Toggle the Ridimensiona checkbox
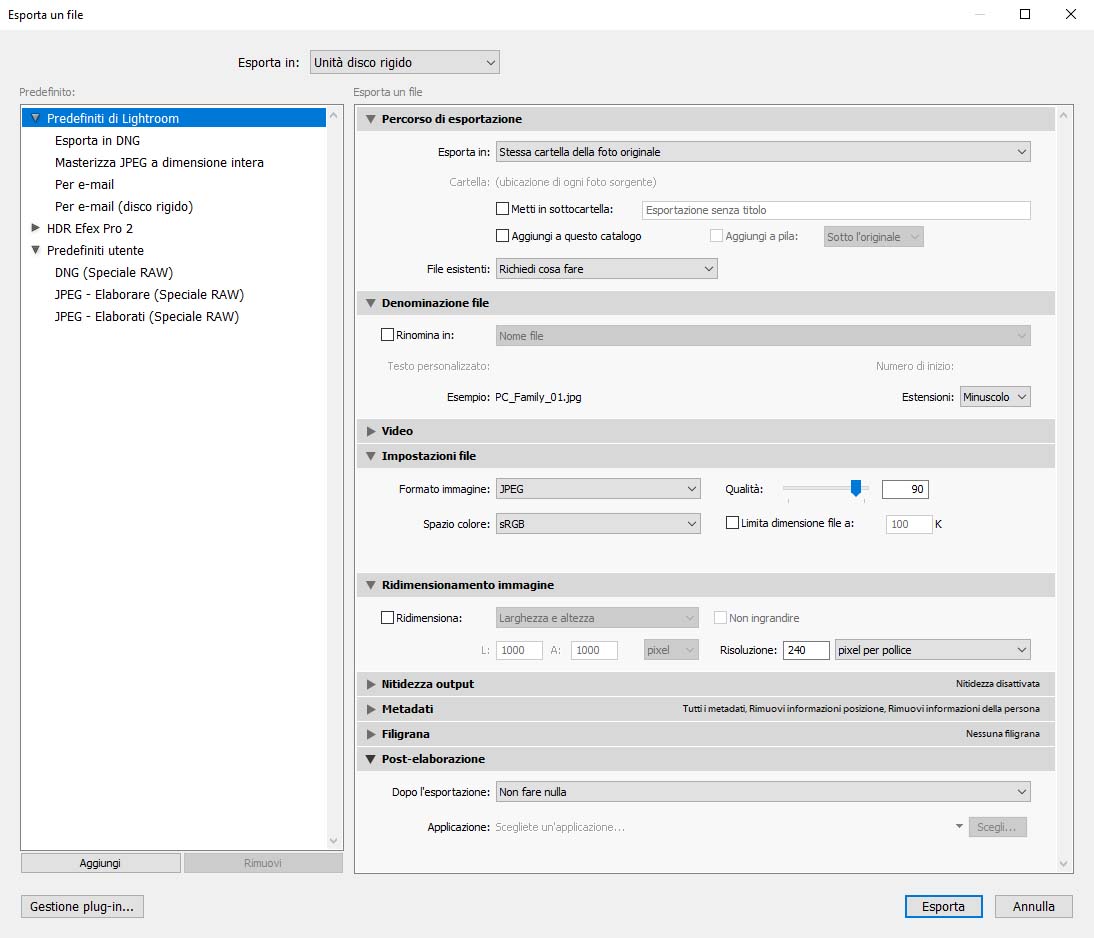The image size is (1094, 938). tap(388, 618)
